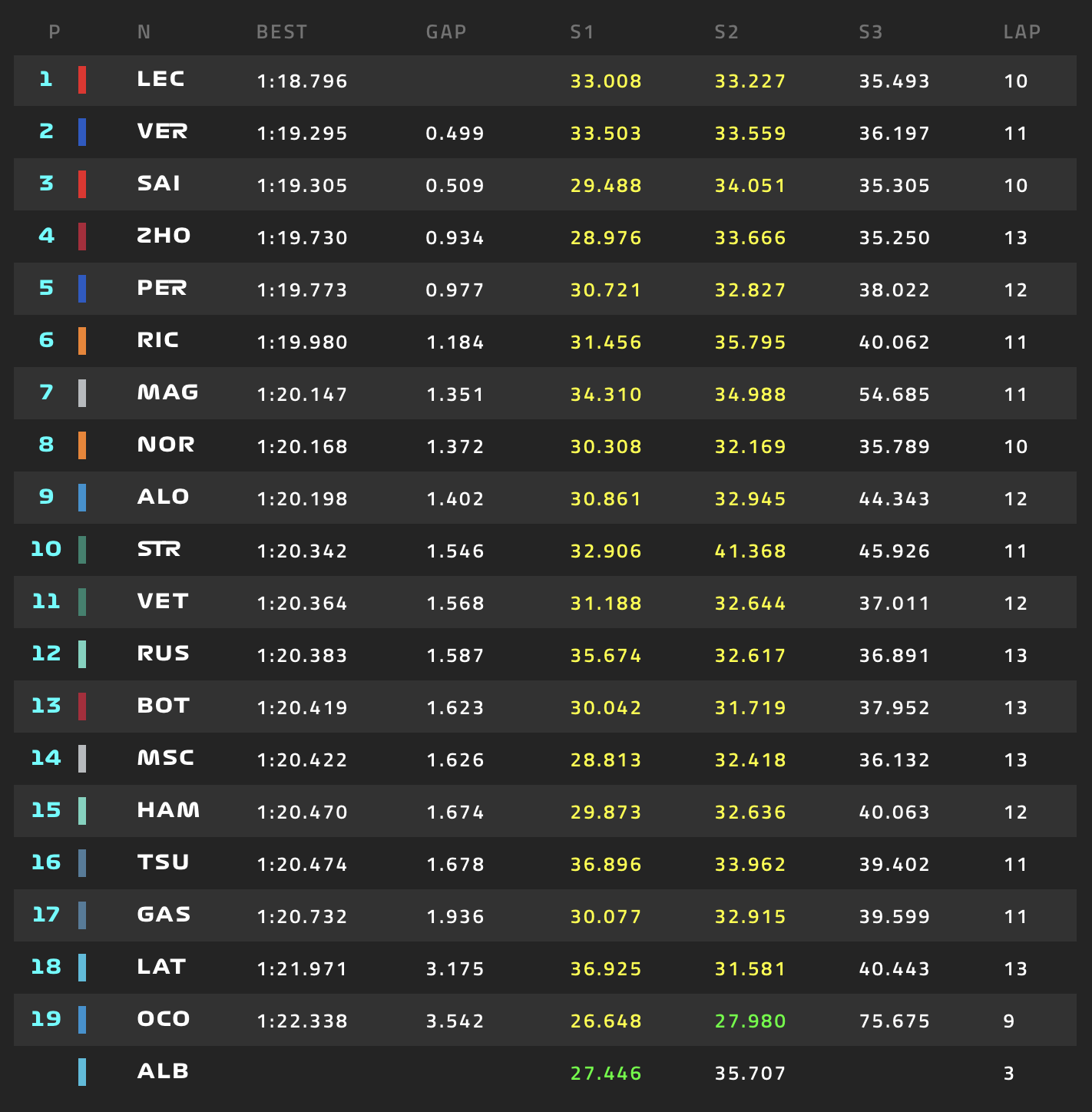1092x1112 pixels.
Task: Click the orange team color bar beside RIC
Action: 82,341
